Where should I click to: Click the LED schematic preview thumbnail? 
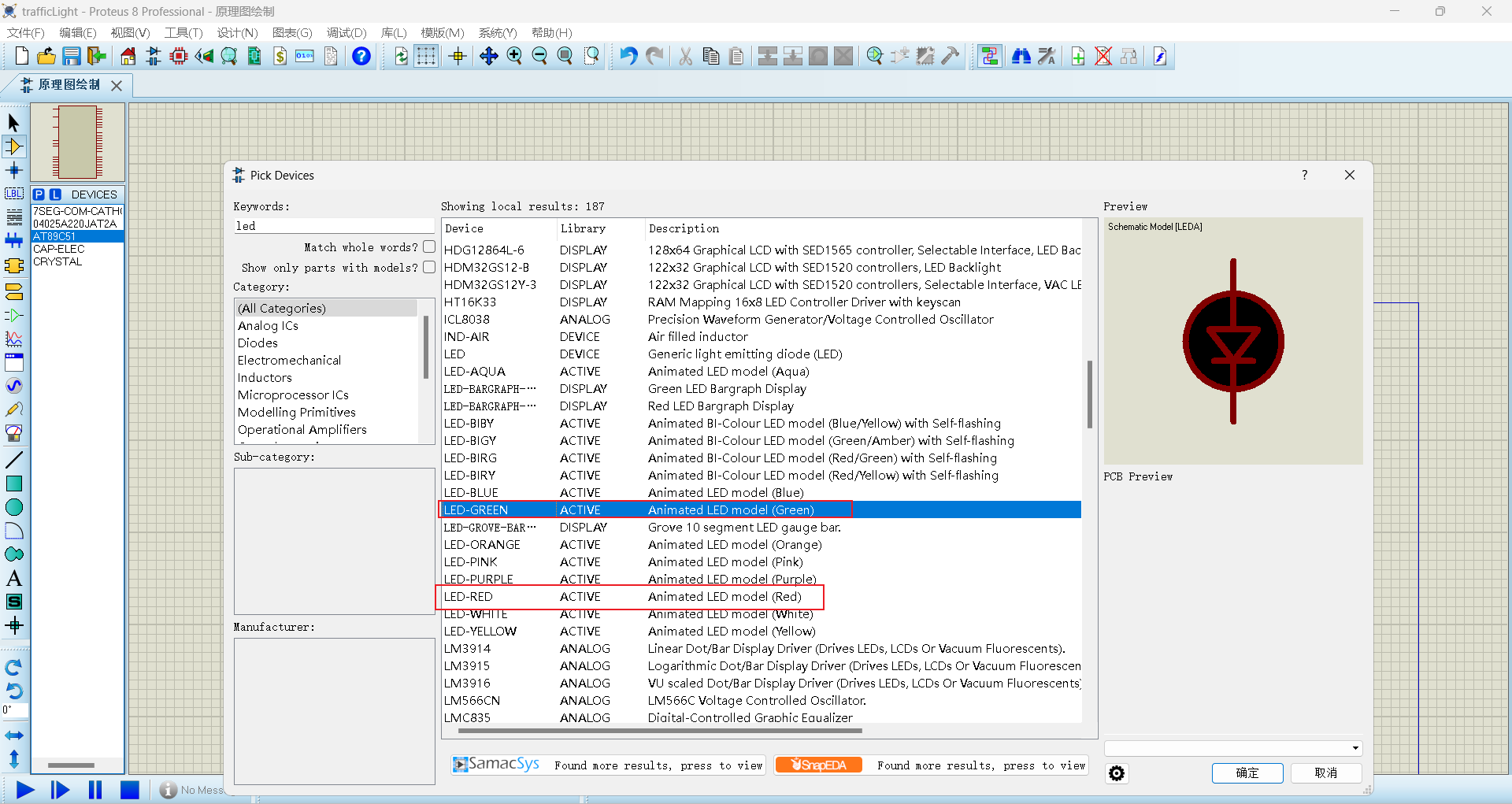click(x=1233, y=342)
